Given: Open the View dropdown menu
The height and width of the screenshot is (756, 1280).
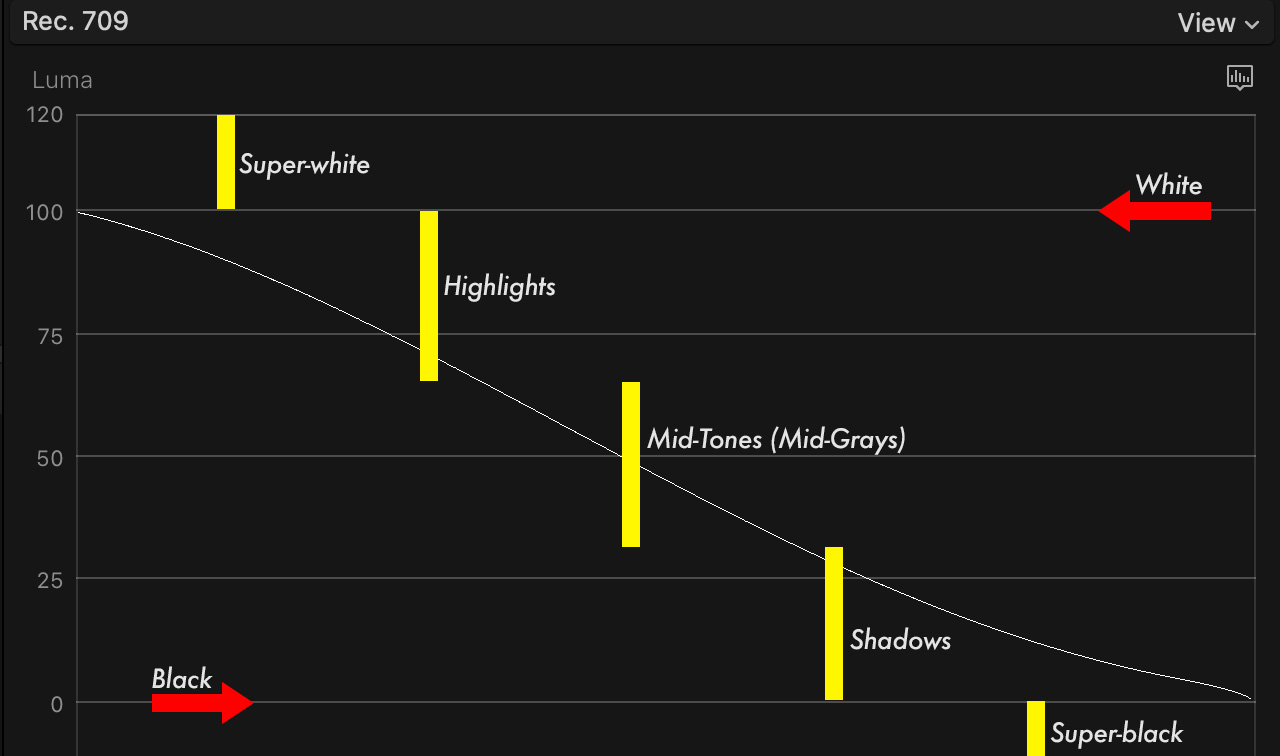Looking at the screenshot, I should tap(1218, 23).
